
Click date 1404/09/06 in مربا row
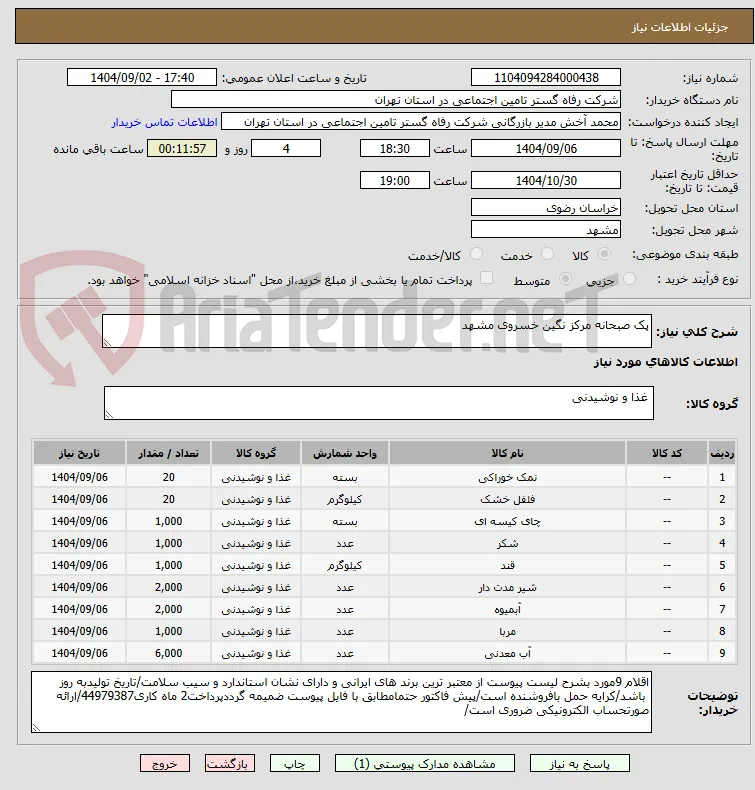(x=80, y=631)
